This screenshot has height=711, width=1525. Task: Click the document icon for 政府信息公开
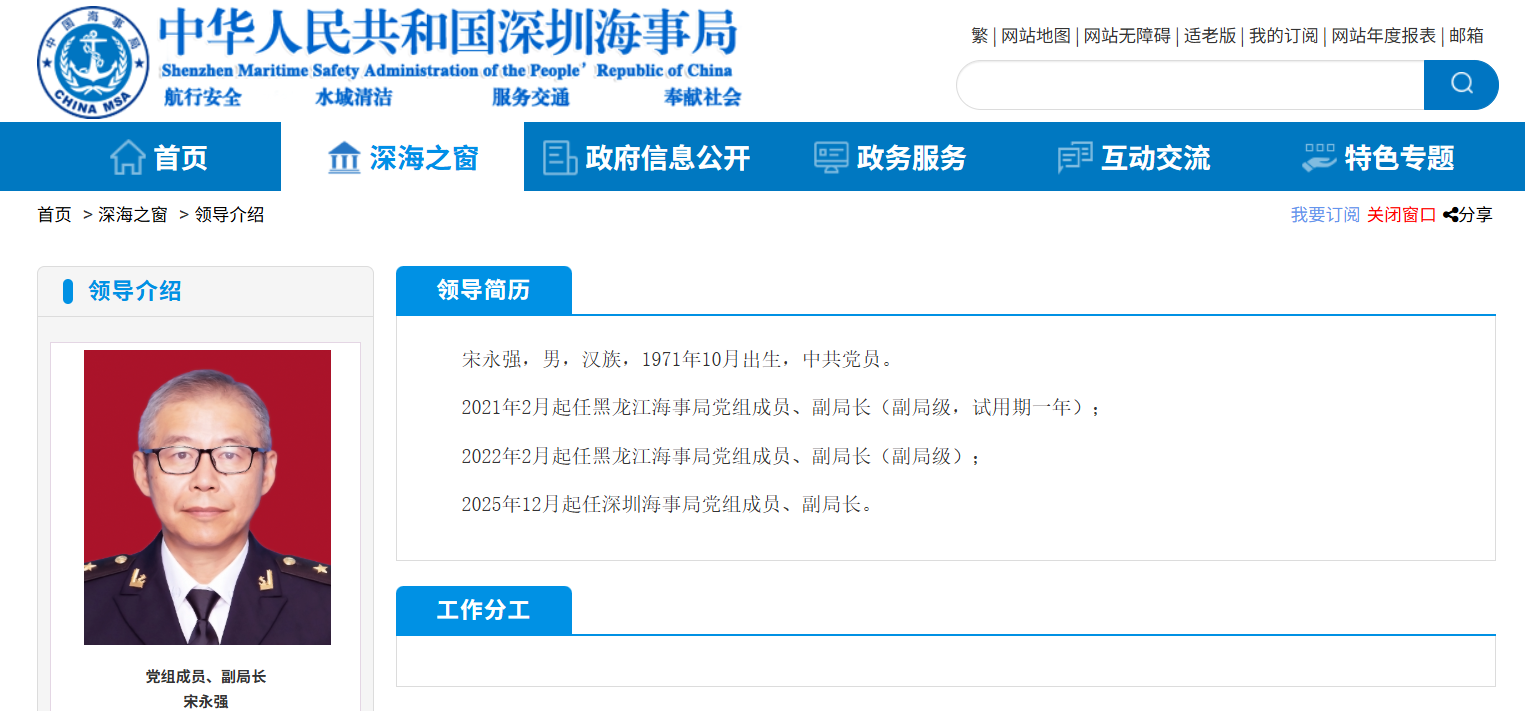click(558, 157)
